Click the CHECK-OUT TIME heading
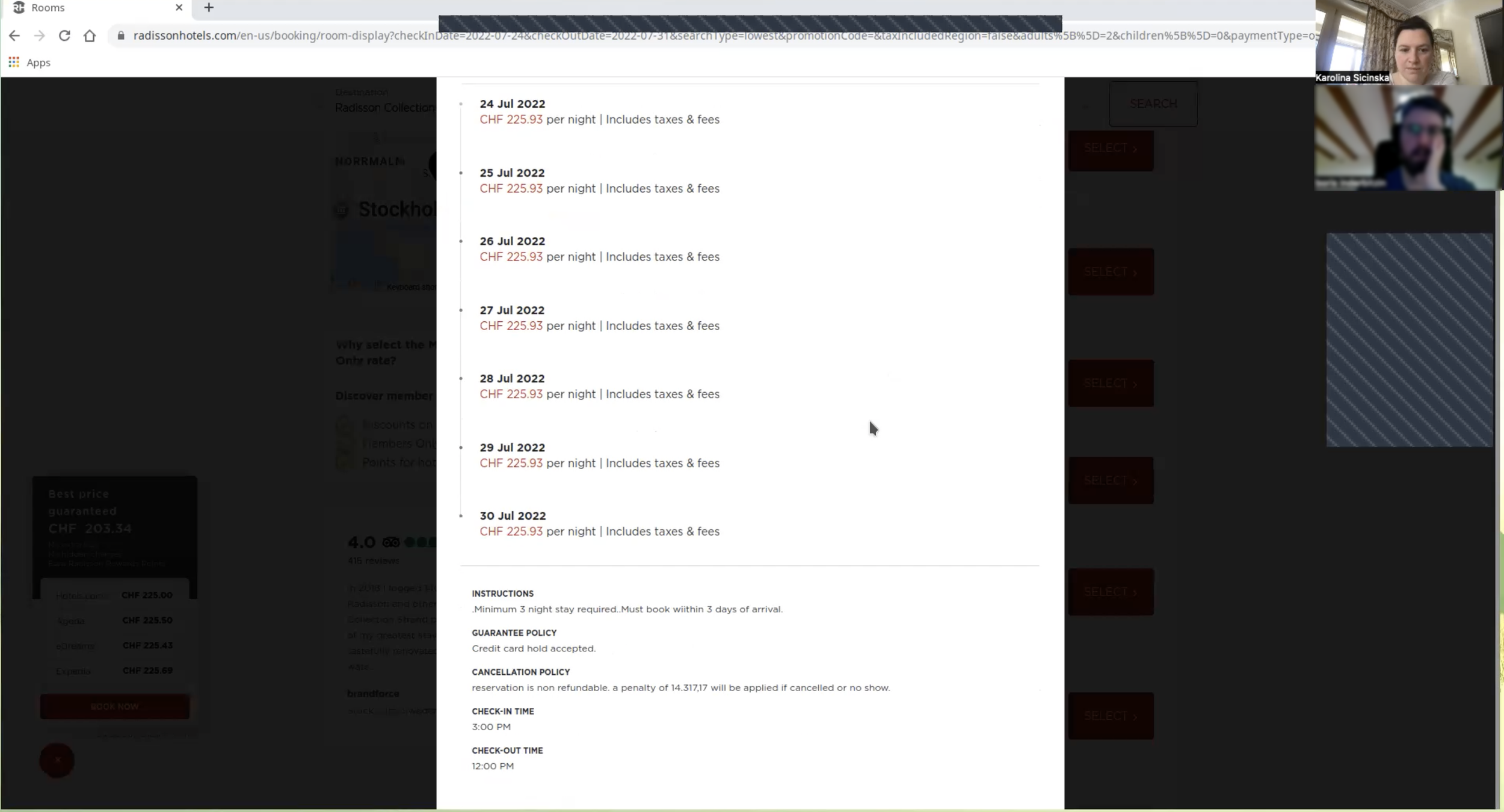 tap(507, 751)
